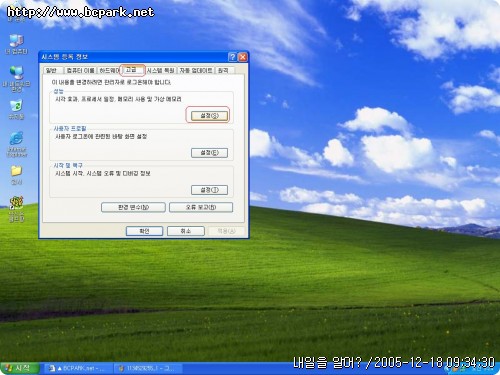This screenshot has width=500, height=375.
Task: Switch to the 자동 업데이트 (Automatic Updates) tab
Action: coord(196,71)
